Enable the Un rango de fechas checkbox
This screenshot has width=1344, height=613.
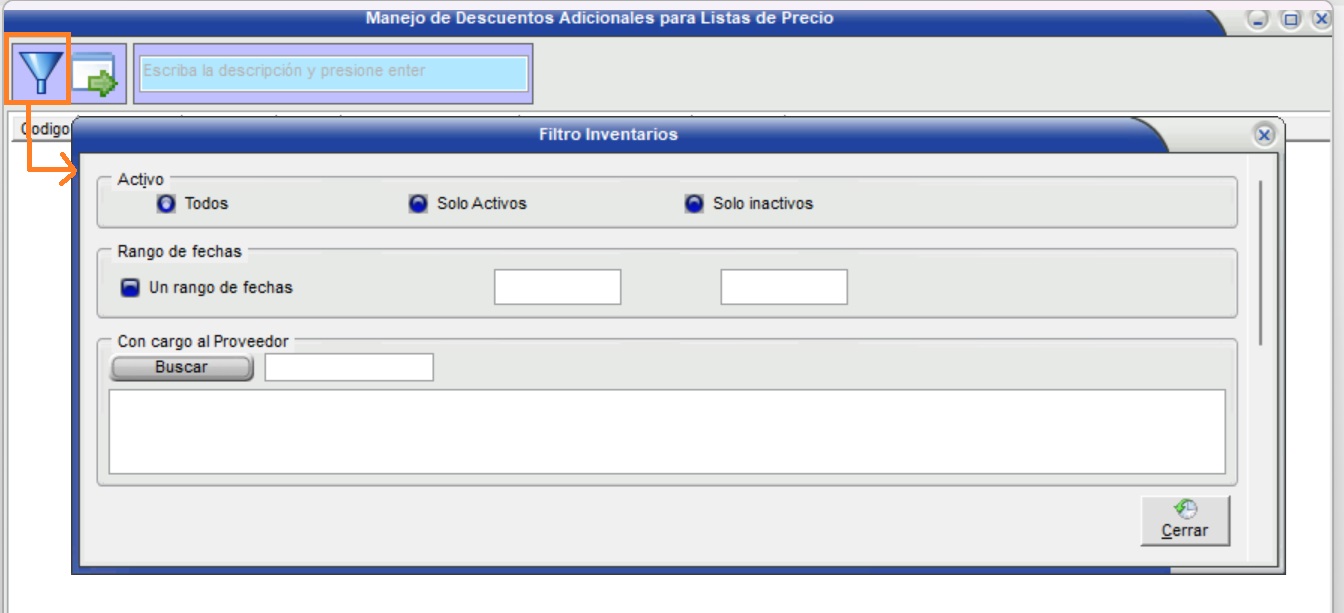coord(130,288)
